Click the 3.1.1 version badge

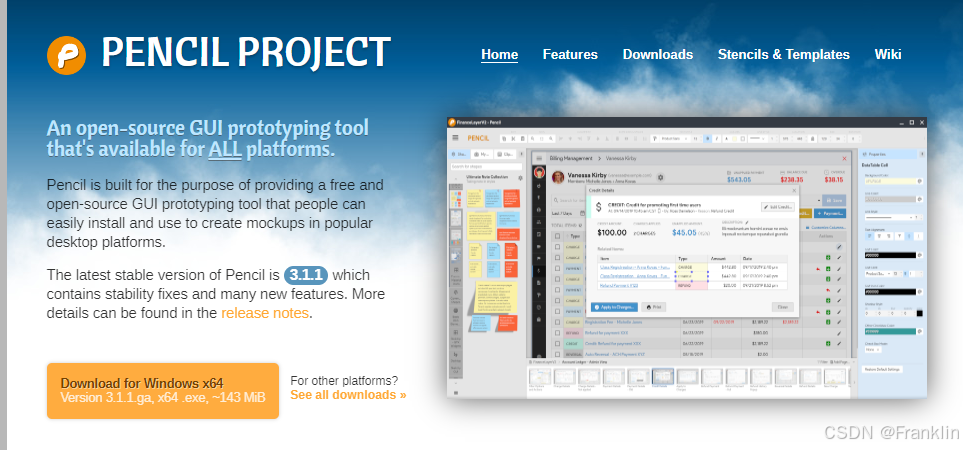pos(306,274)
